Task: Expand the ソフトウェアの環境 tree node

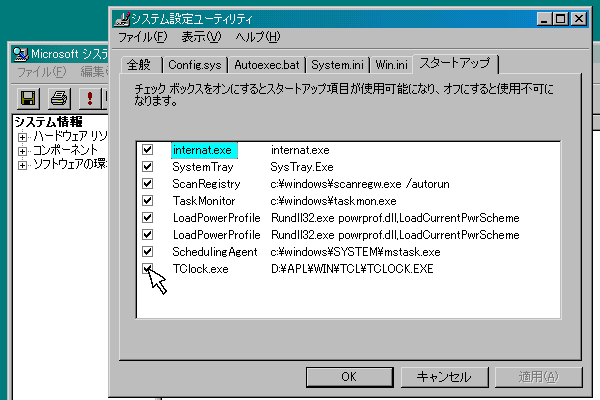Action: click(23, 165)
